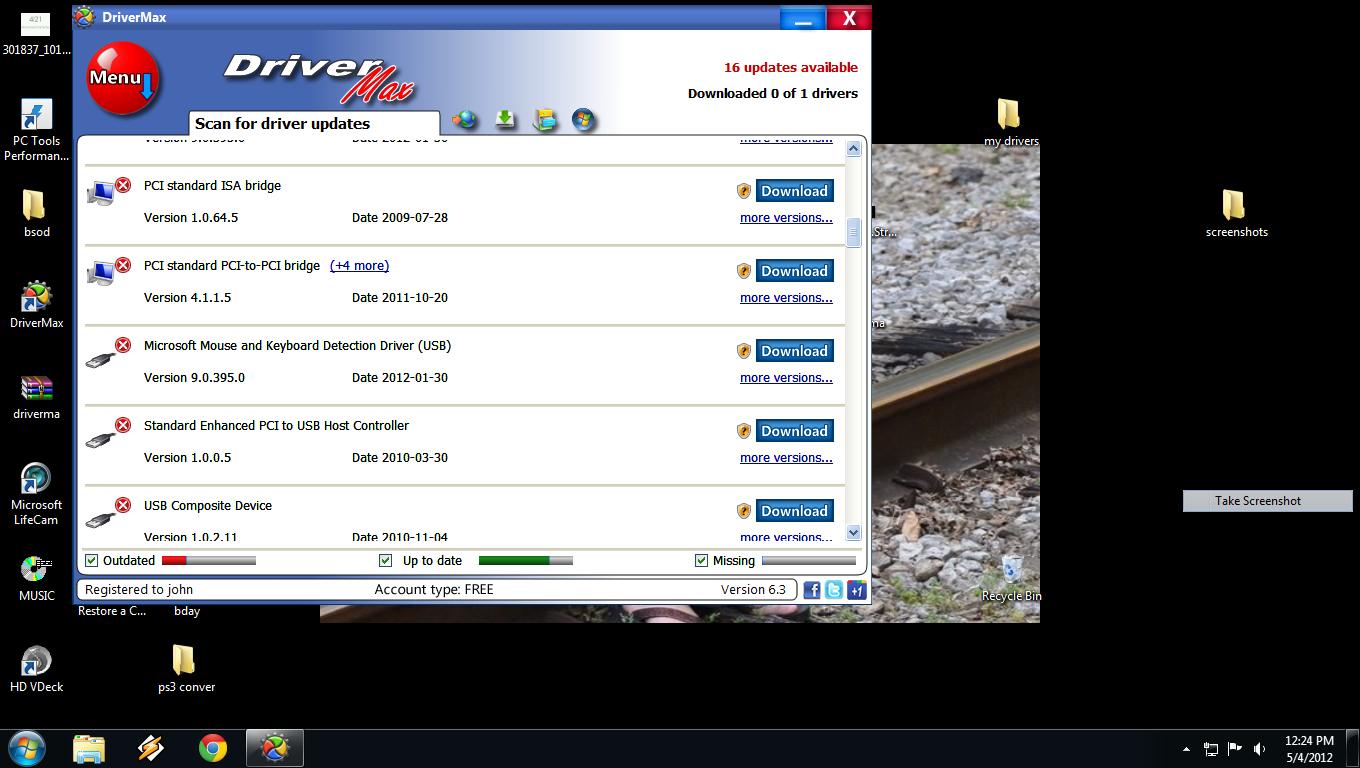Click the driver list scroll down arrow
Screen dimensions: 1360x768
tap(853, 533)
